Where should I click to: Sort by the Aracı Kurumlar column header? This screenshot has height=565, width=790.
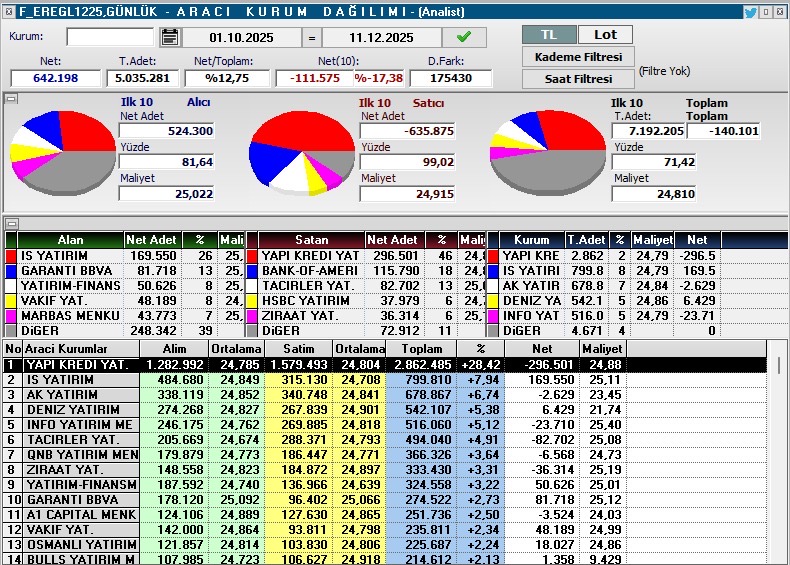pyautogui.click(x=78, y=348)
